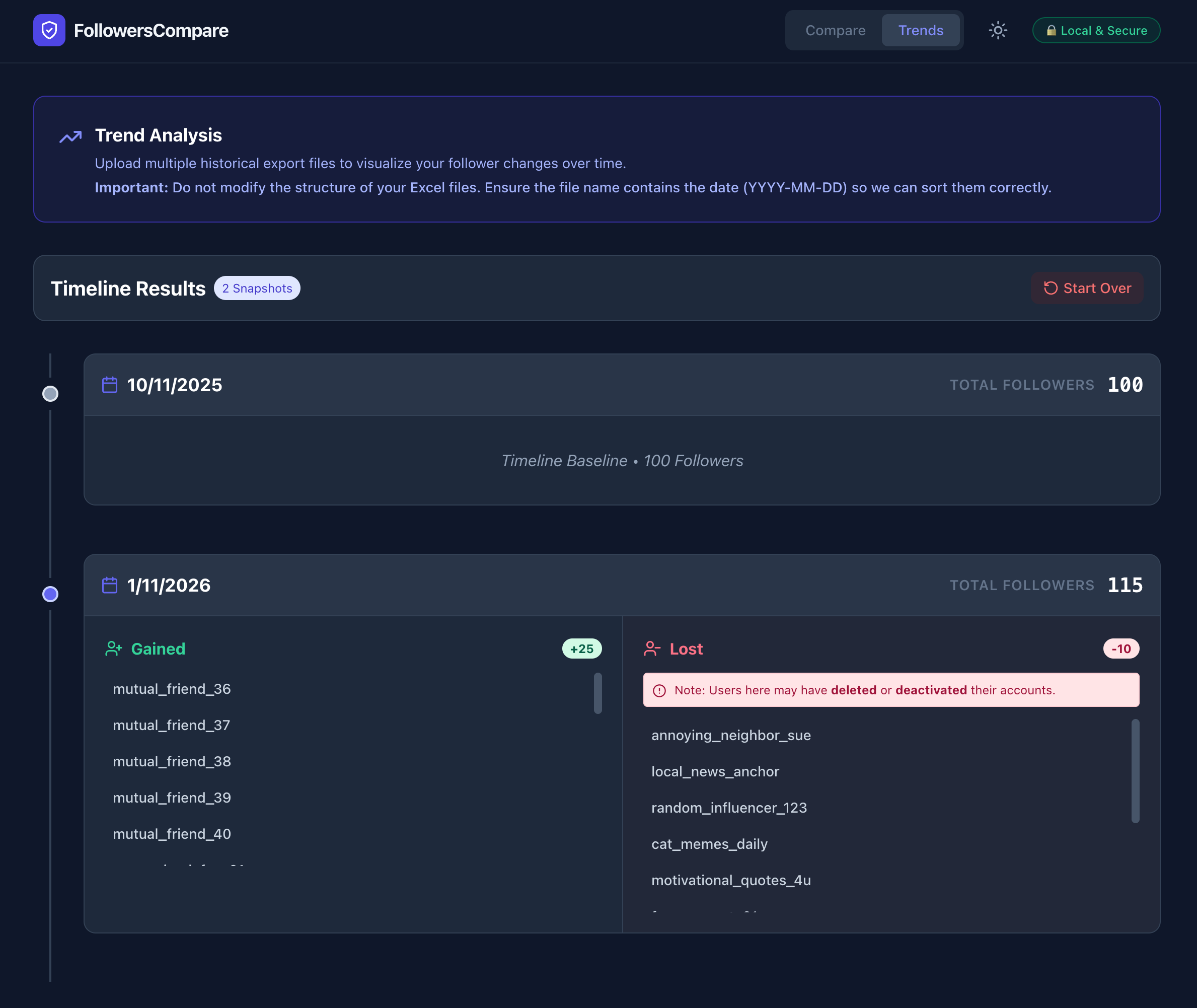Click the calendar icon next to 1/11/2026
Viewport: 1197px width, 1008px height.
coord(110,585)
